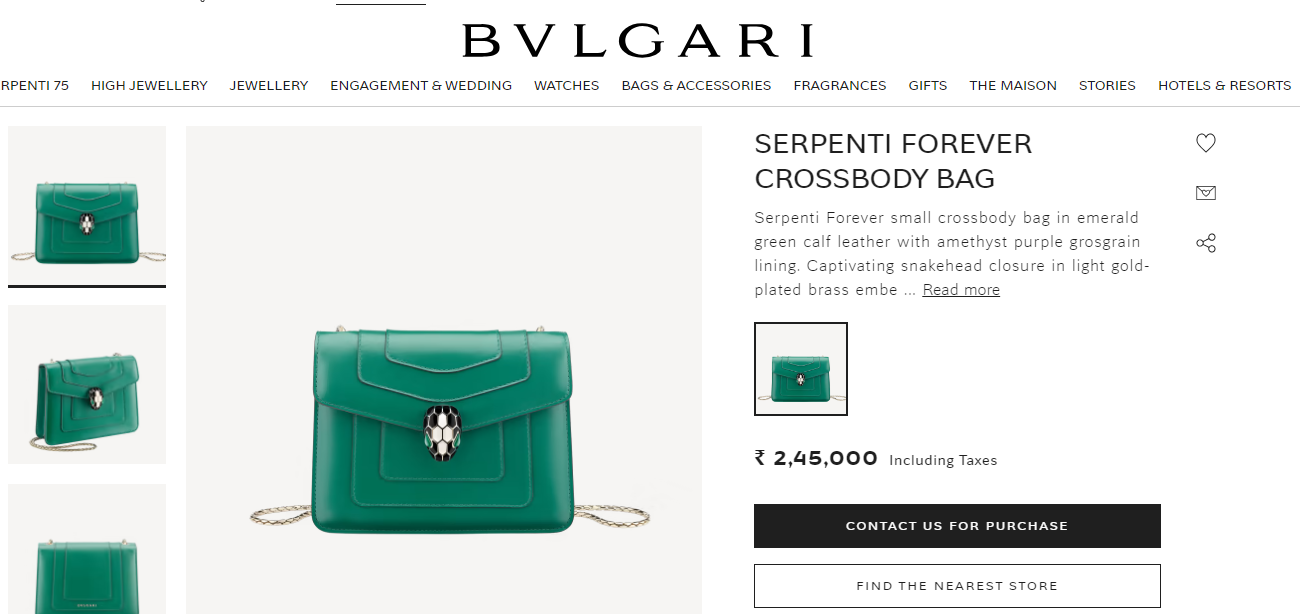Open the share icon options
1300x614 pixels.
(1206, 243)
